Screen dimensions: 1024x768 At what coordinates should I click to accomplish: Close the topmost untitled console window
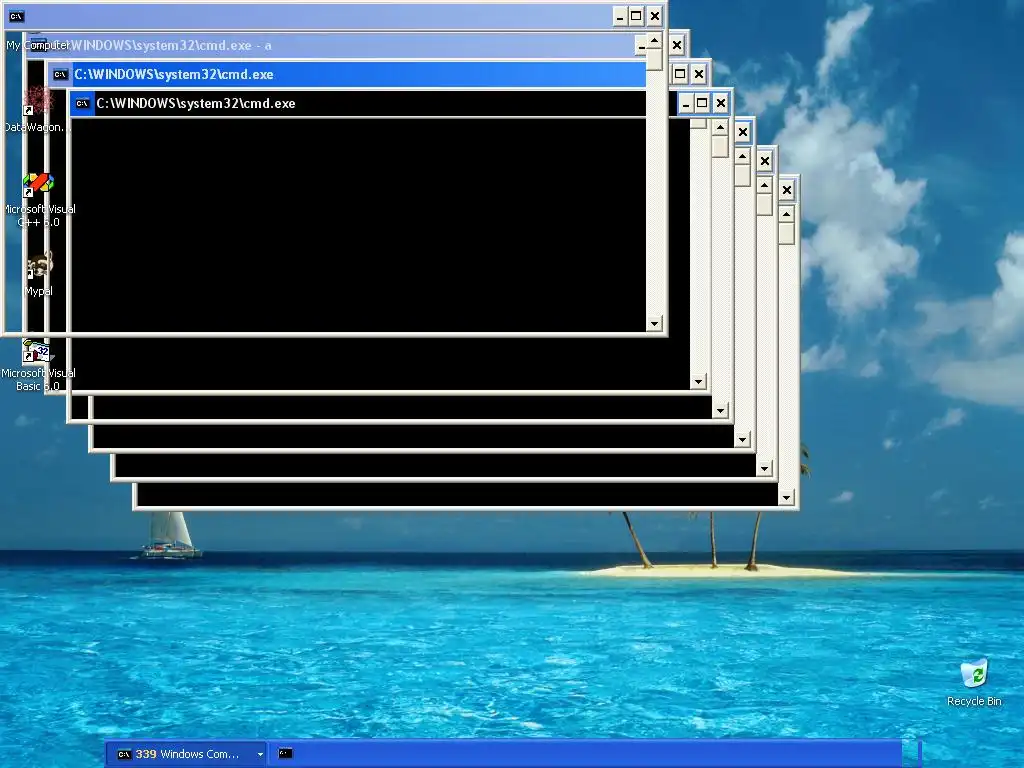(x=655, y=16)
